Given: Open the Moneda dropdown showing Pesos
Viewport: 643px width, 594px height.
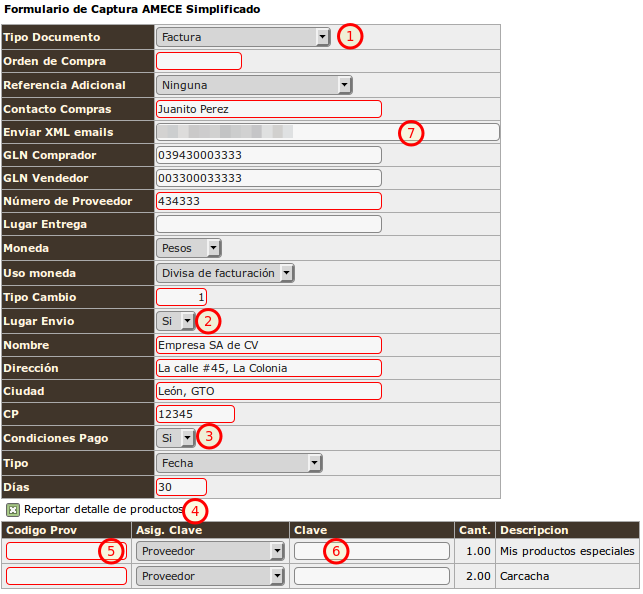Looking at the screenshot, I should (189, 248).
